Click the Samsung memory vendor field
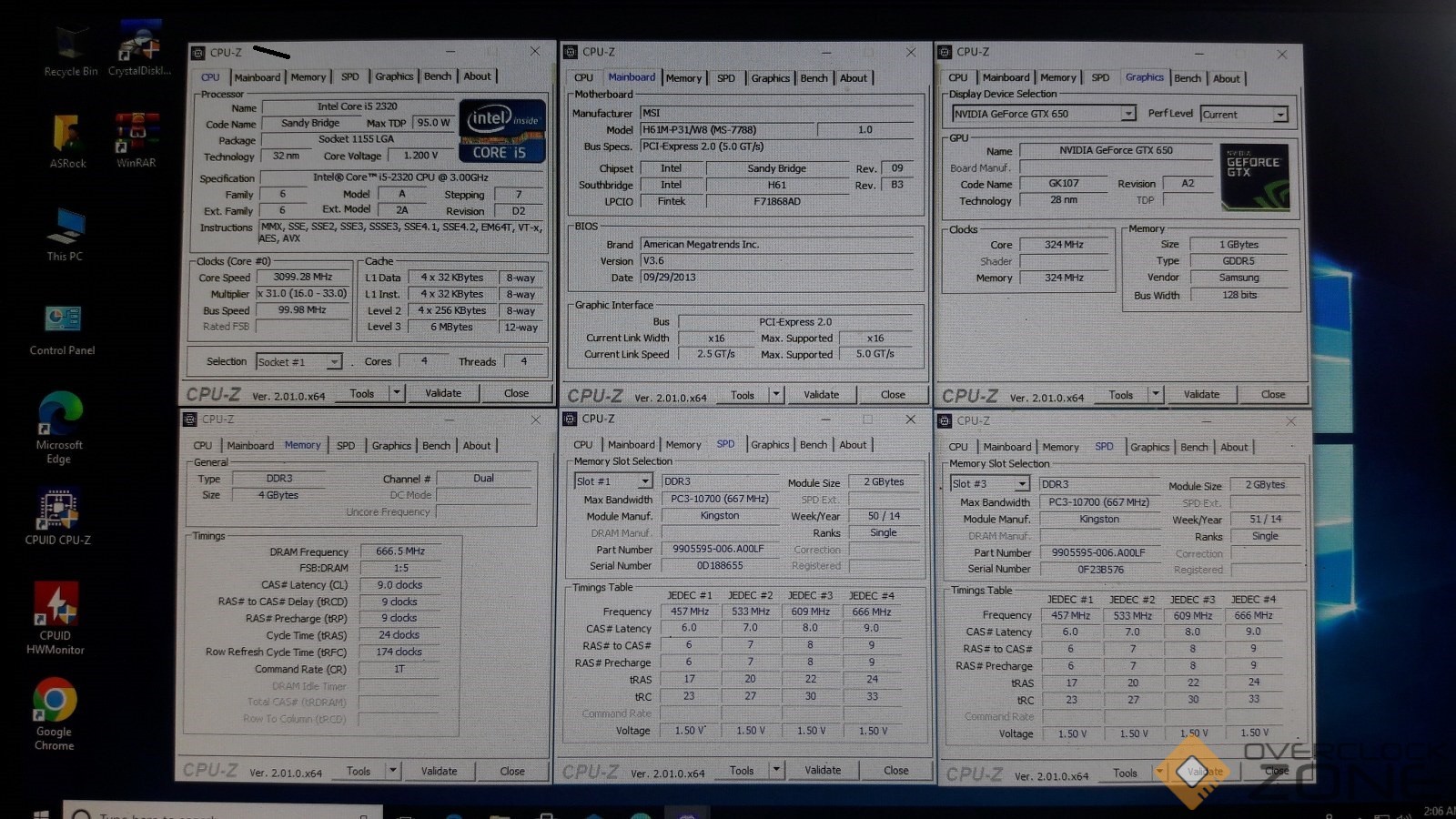 (x=1239, y=278)
